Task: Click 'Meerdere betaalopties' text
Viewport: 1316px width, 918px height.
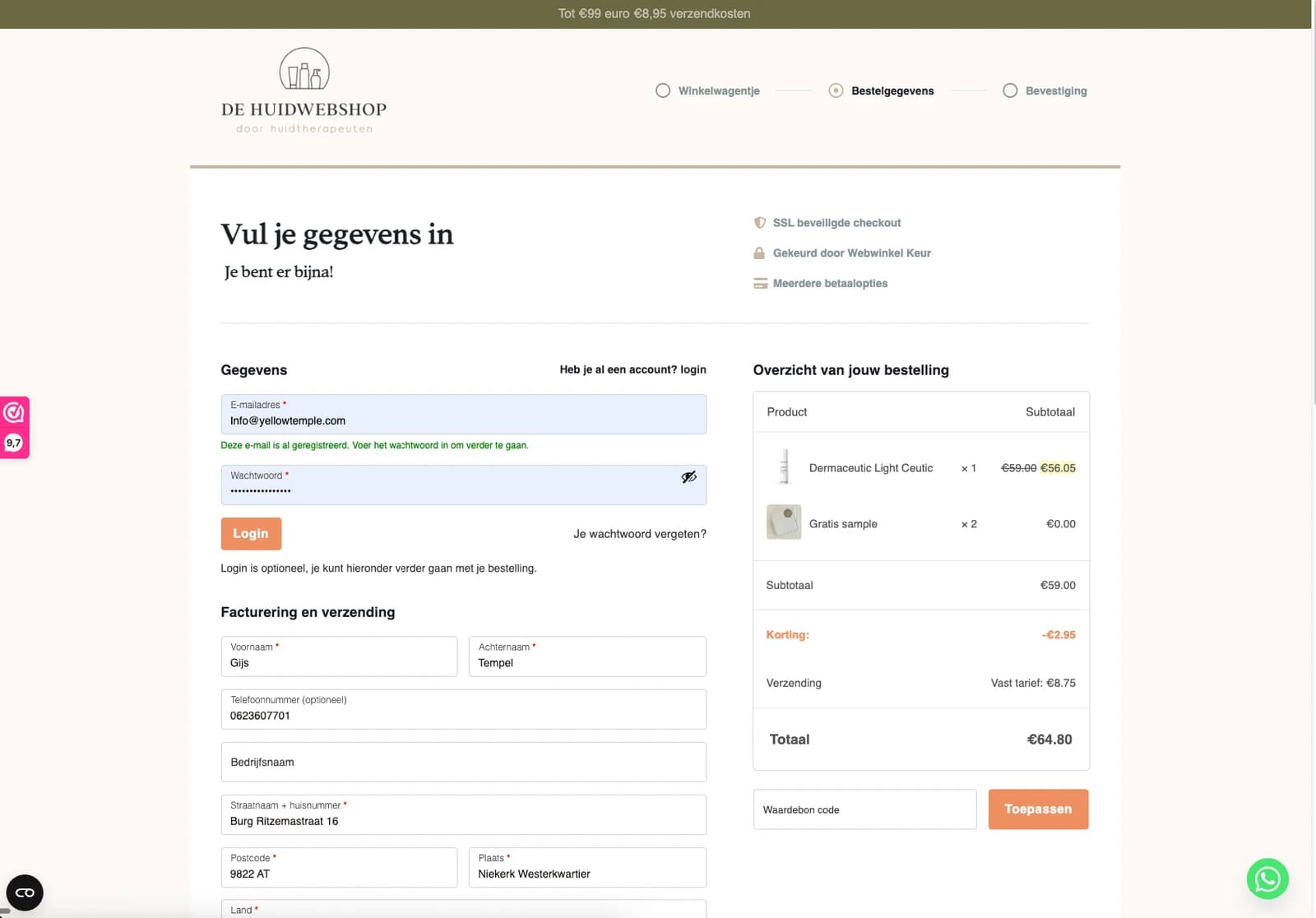Action: click(830, 284)
